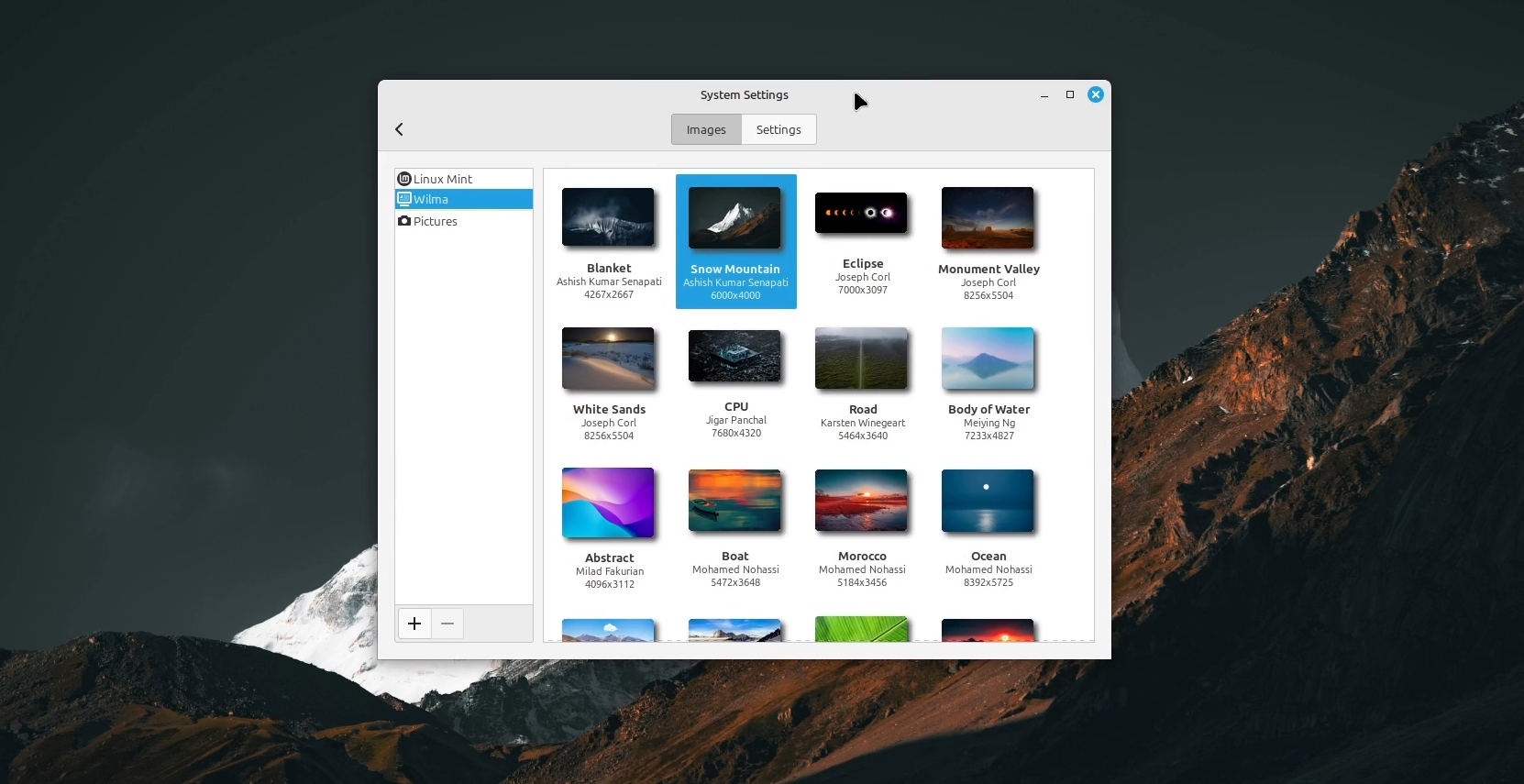Image resolution: width=1524 pixels, height=784 pixels.
Task: Click the 'Blanket' title text
Action: (x=609, y=269)
